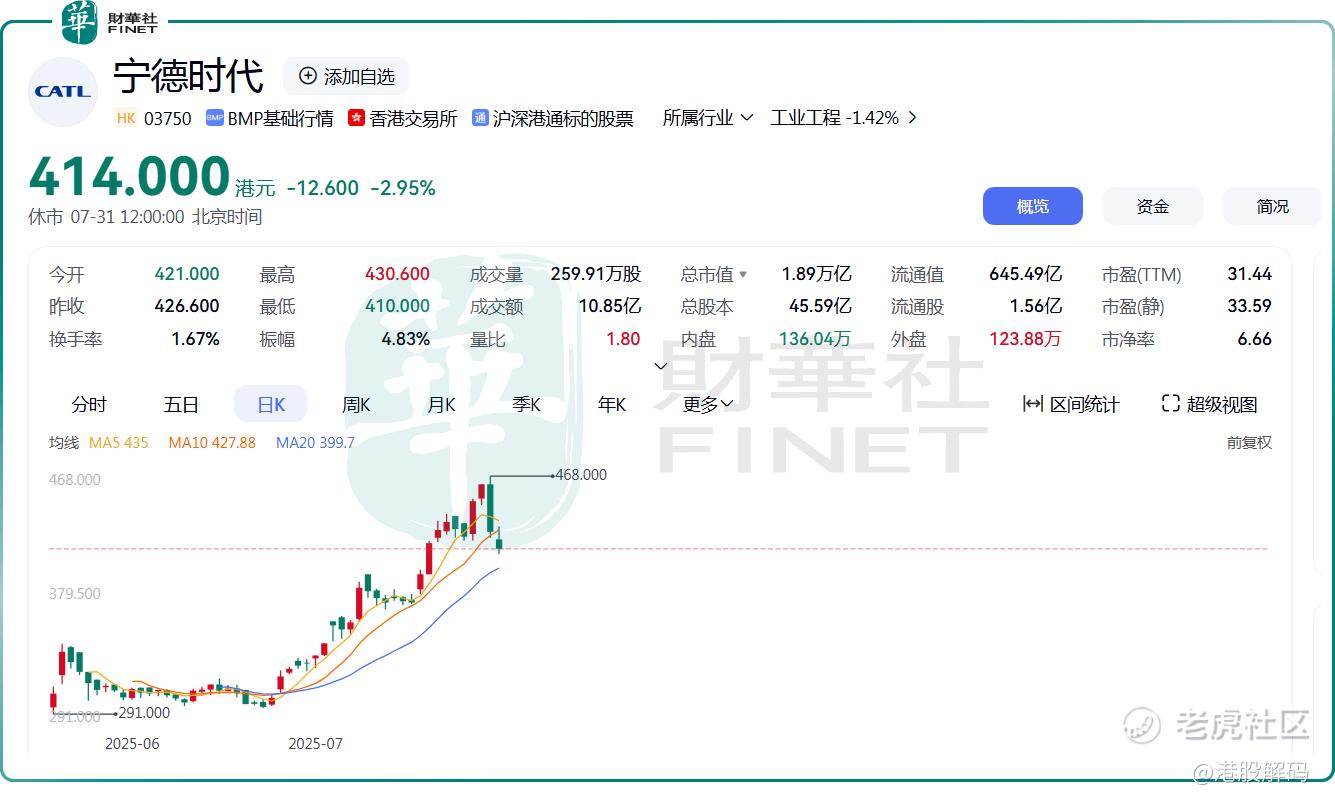Open the 更多 chart period dropdown

coord(708,404)
